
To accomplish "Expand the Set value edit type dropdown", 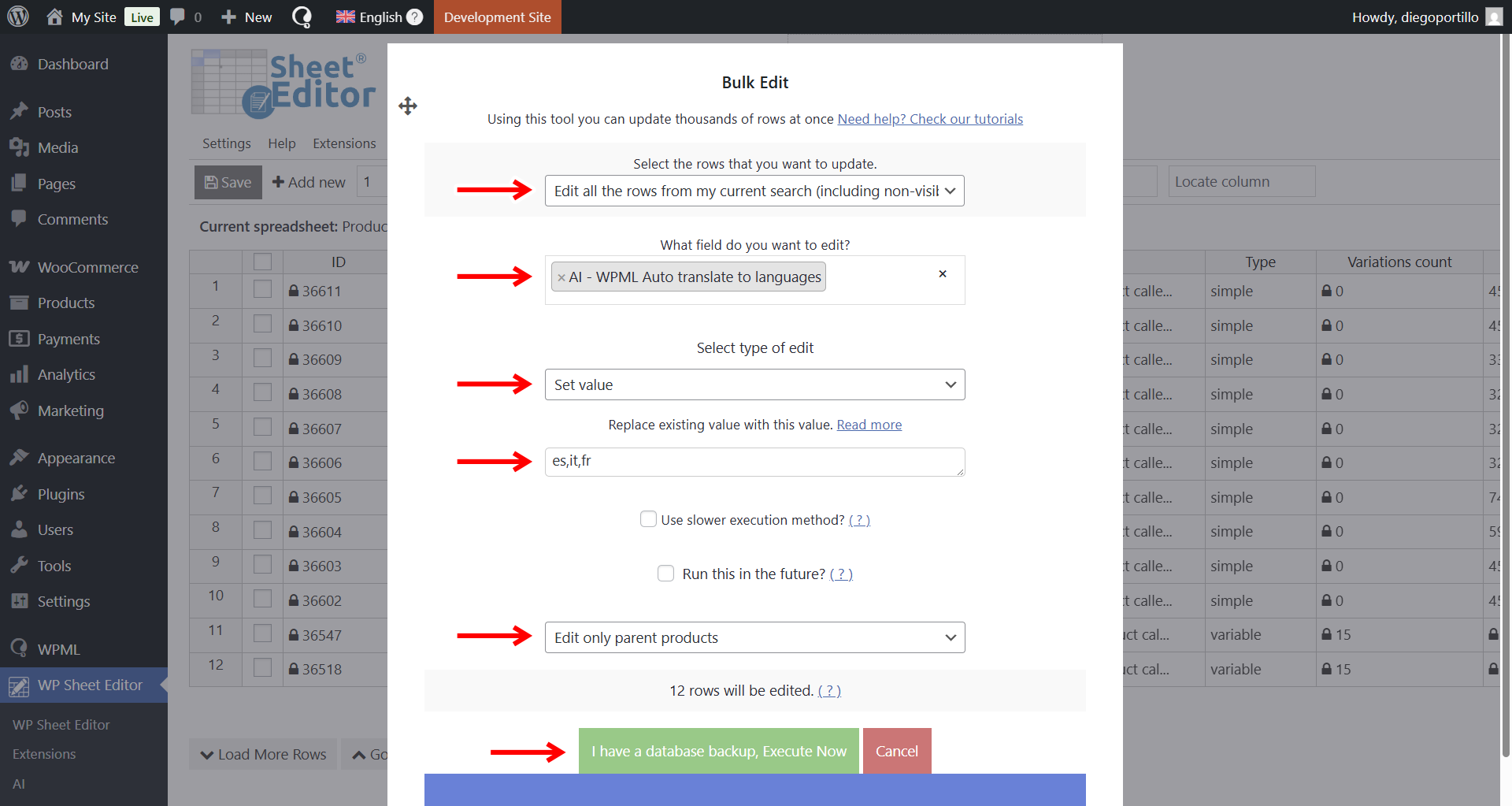I will coord(754,384).
